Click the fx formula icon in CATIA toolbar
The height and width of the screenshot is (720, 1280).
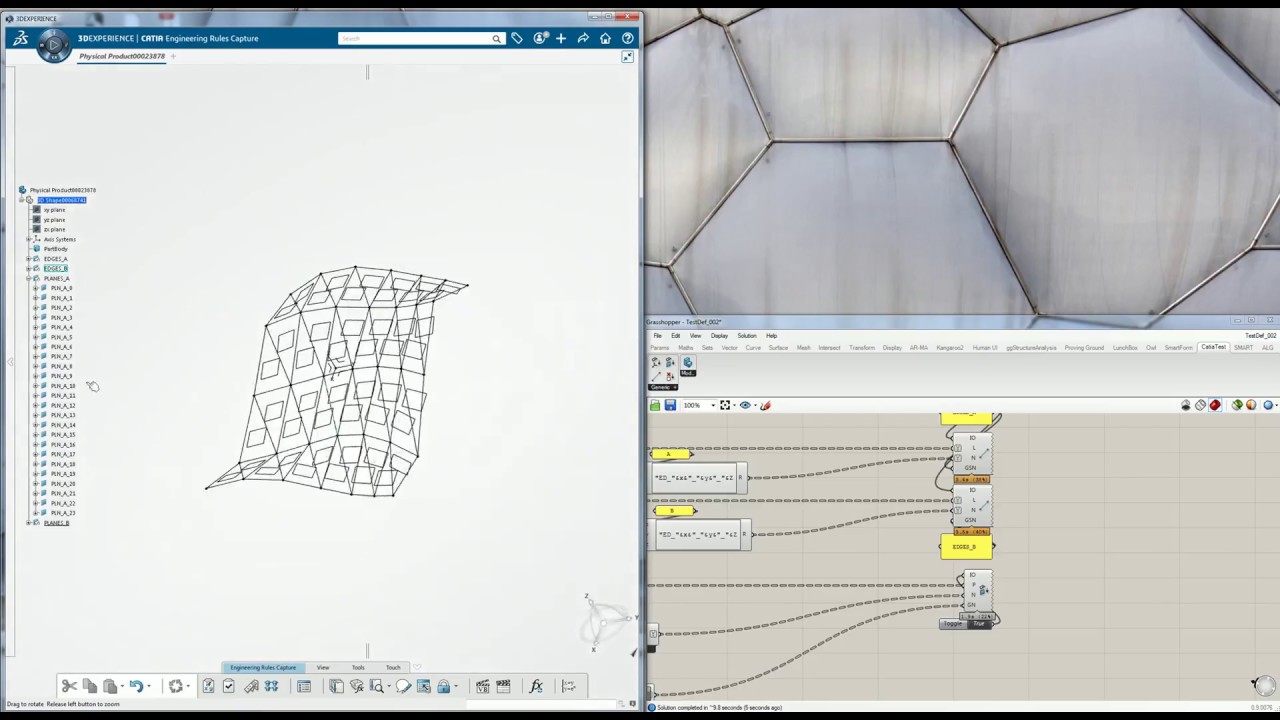point(536,686)
